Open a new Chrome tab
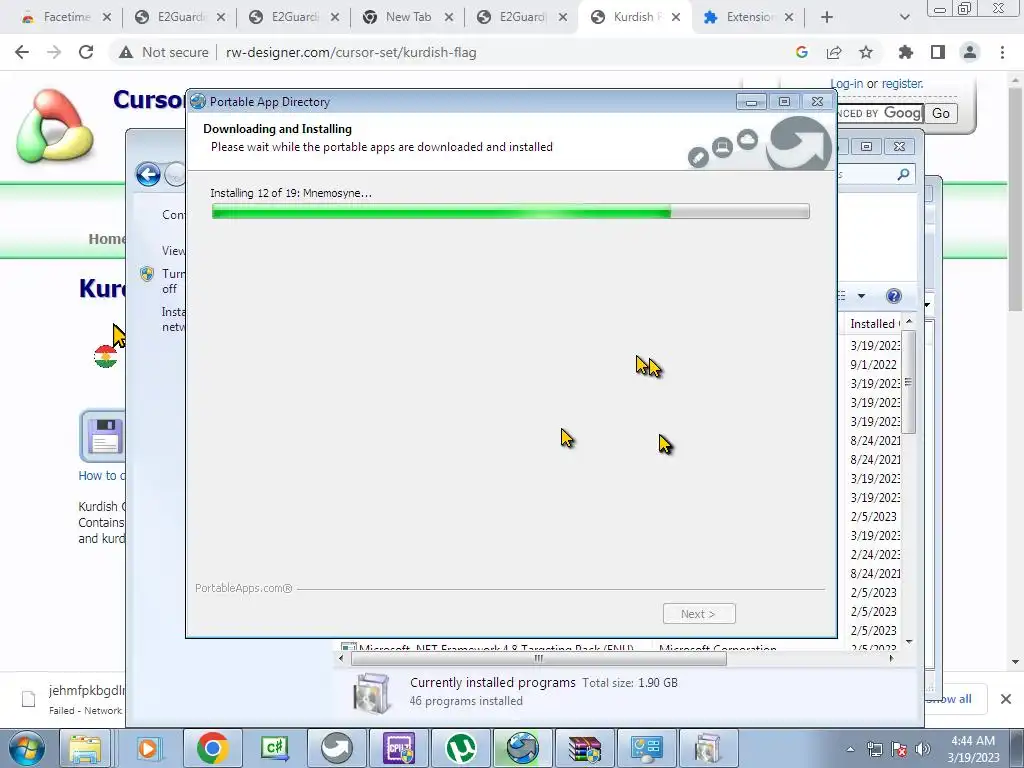The width and height of the screenshot is (1024, 768). 827,17
